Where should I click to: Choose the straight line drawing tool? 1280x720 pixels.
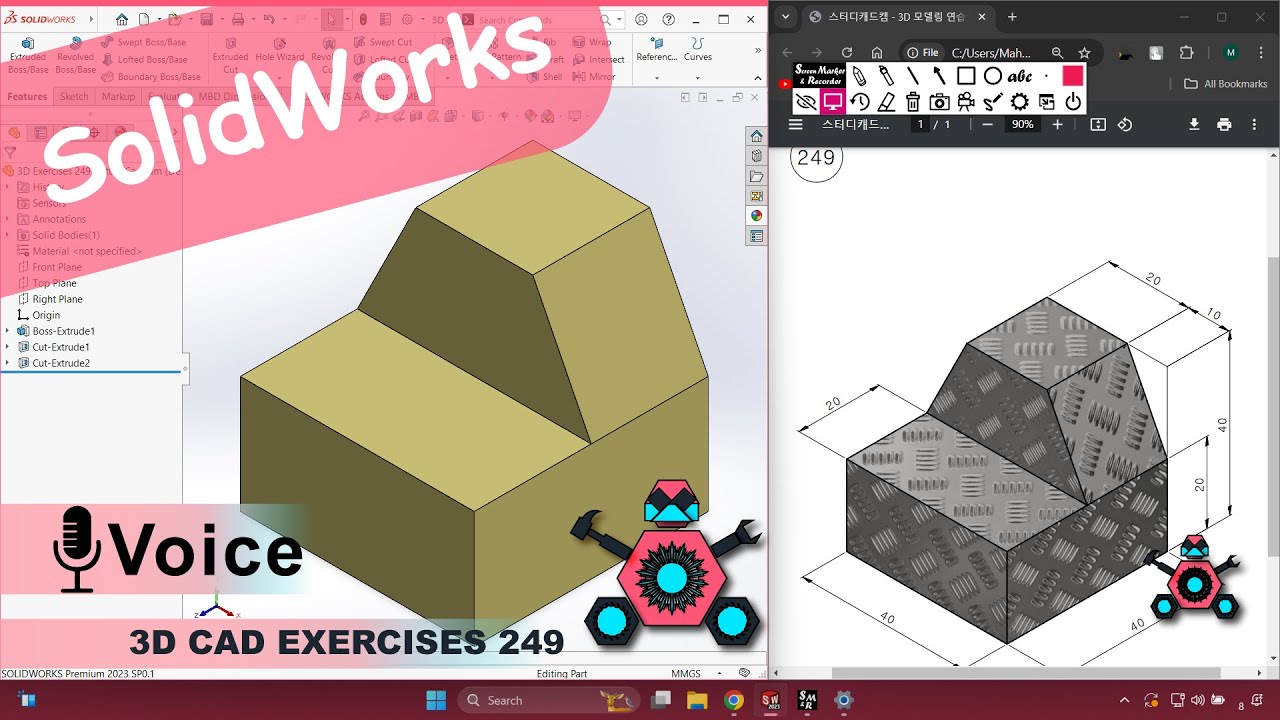pos(913,76)
